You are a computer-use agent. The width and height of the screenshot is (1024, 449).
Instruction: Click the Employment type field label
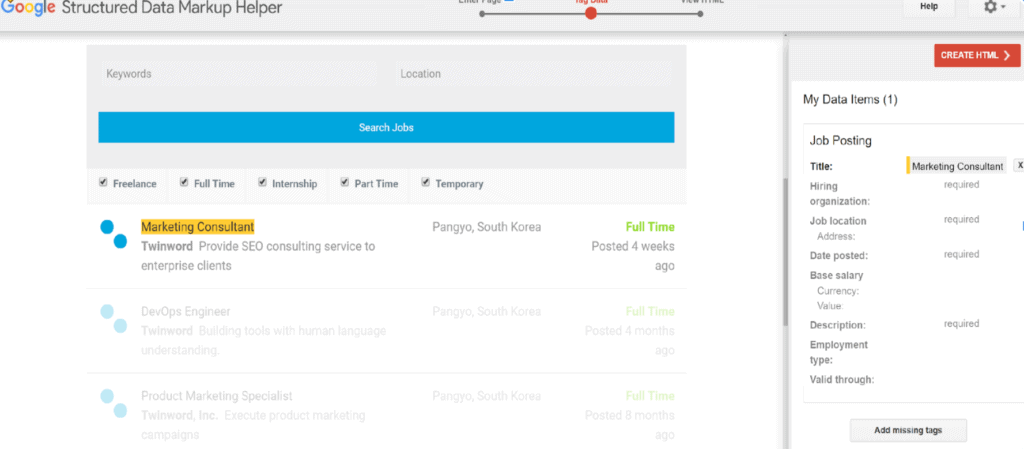click(839, 352)
